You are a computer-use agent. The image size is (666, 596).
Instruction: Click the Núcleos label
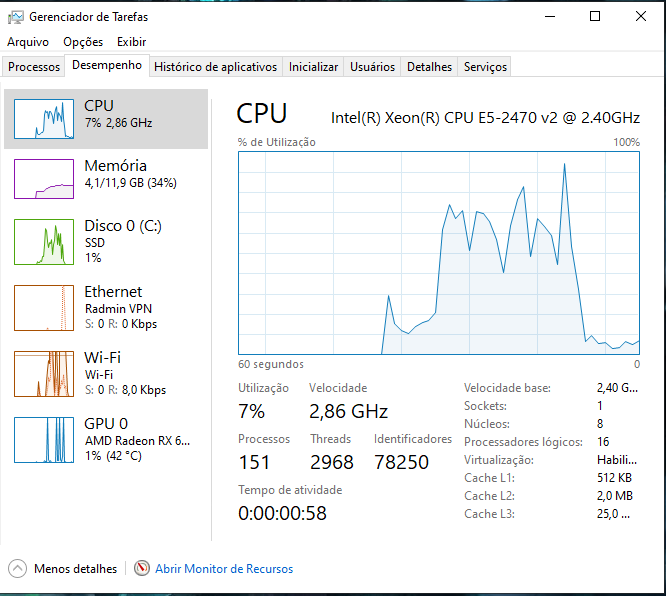(487, 424)
